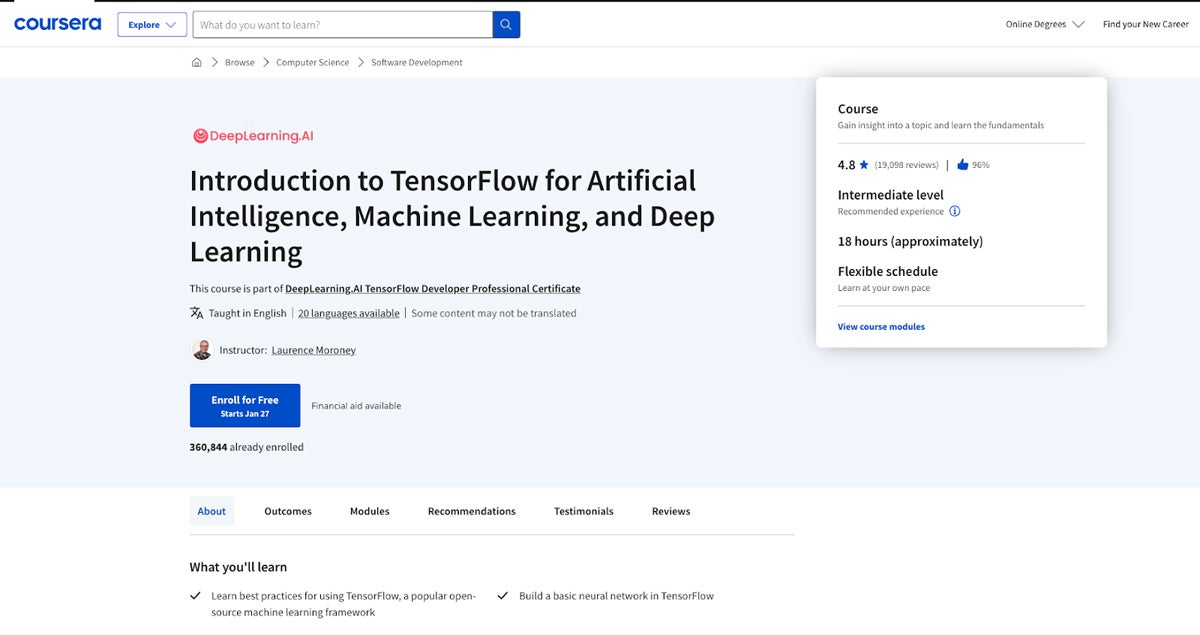Click the Intermediate level text

[891, 195]
